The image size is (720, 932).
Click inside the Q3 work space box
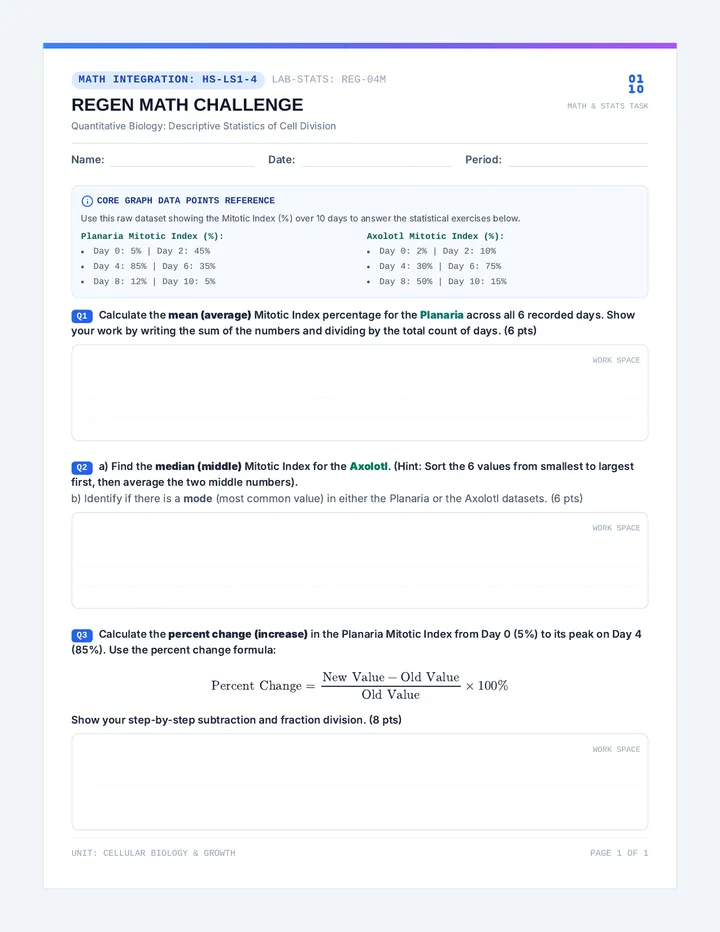[360, 782]
